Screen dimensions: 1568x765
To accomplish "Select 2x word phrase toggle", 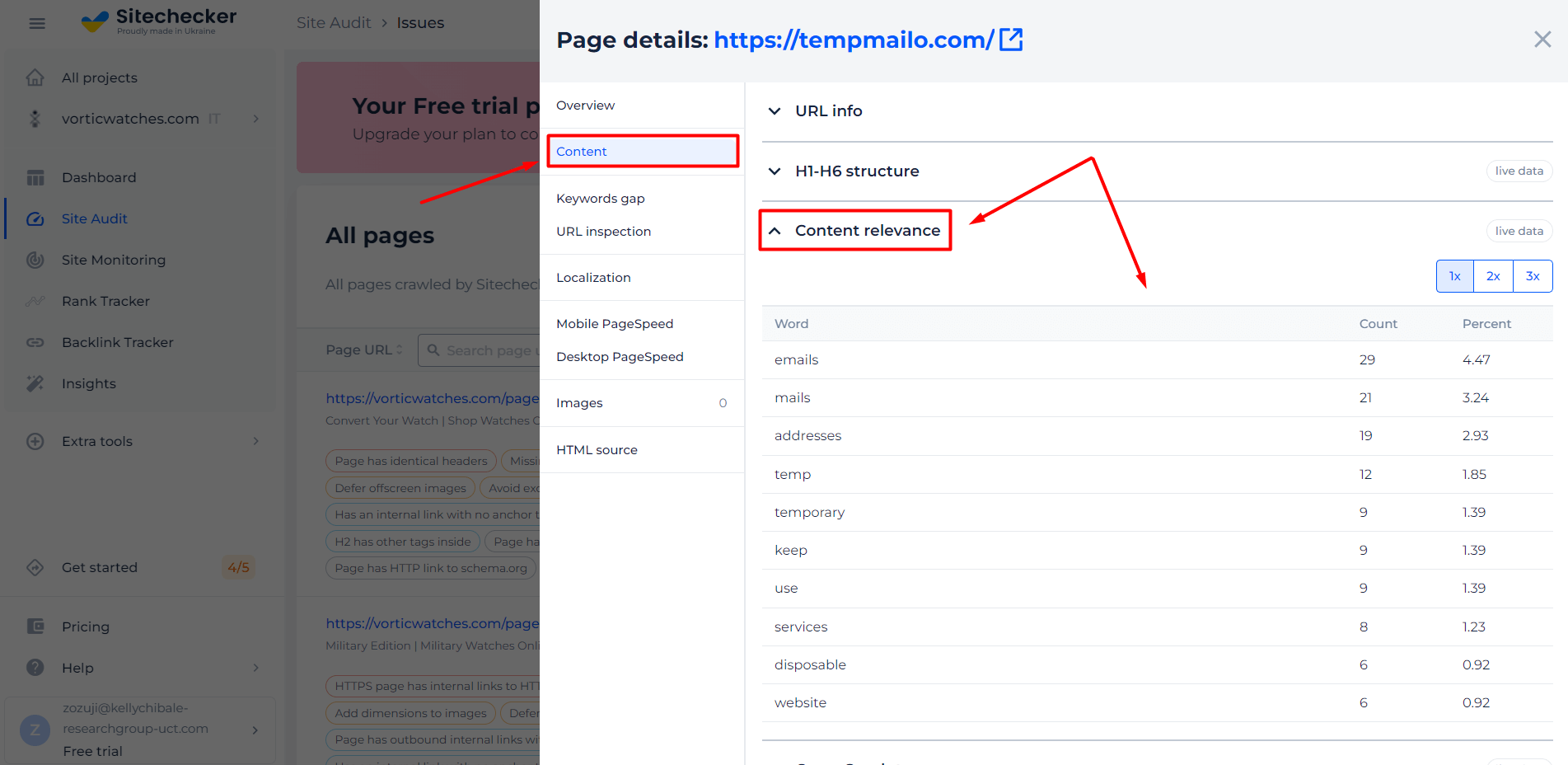I will coord(1493,276).
